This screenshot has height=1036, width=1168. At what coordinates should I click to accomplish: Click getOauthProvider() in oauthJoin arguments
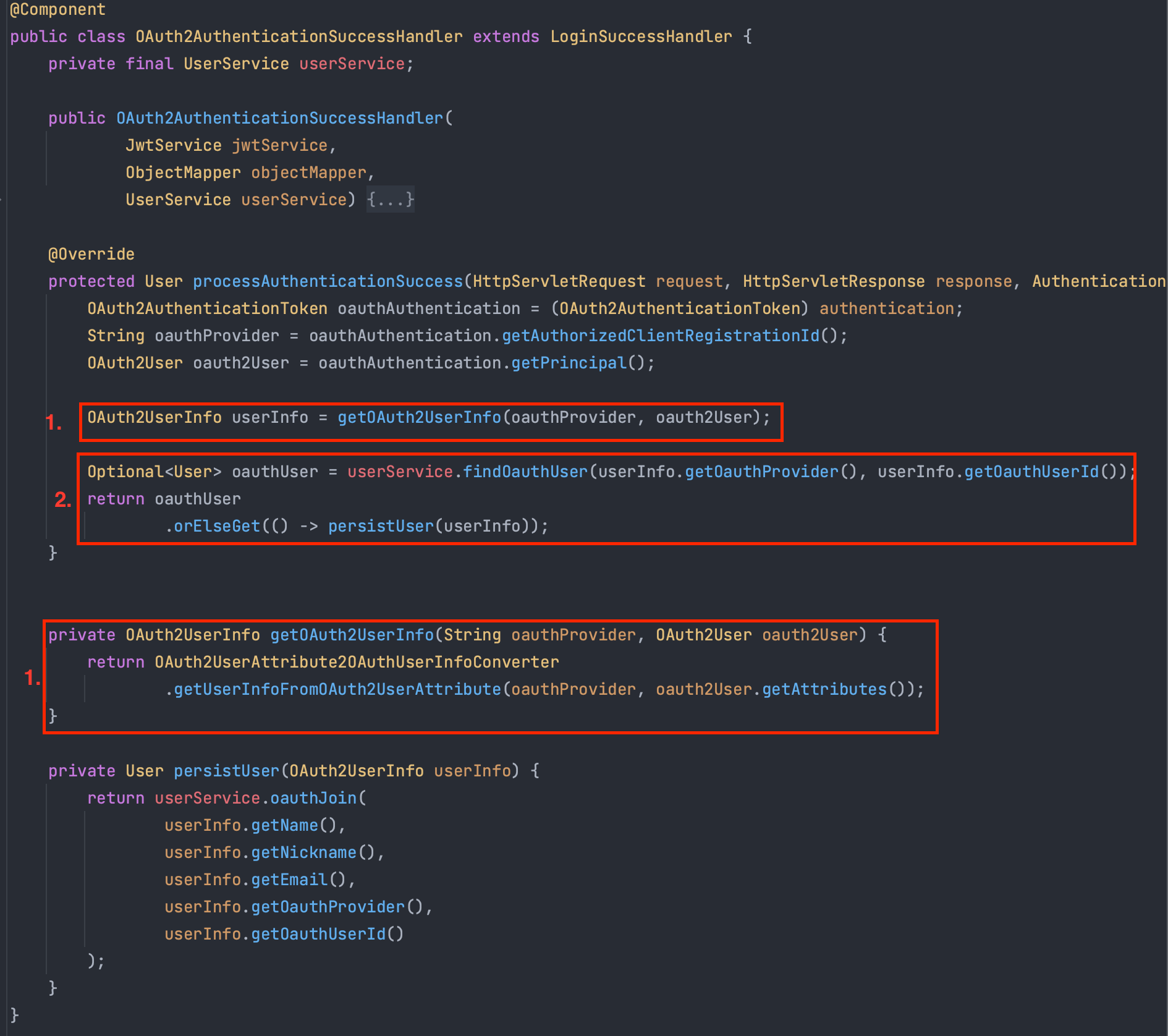(x=337, y=907)
